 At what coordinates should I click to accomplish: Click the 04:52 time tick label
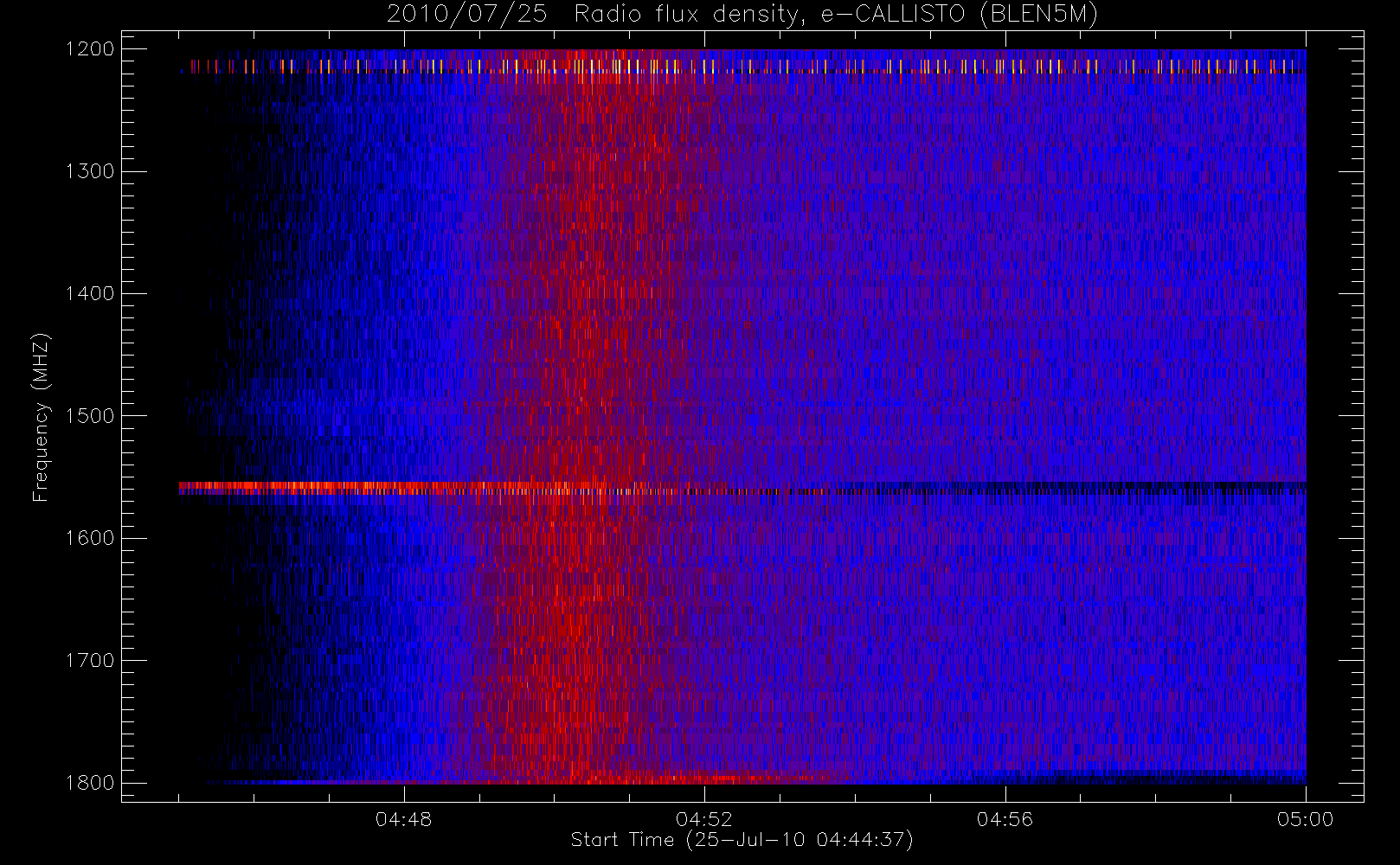[704, 819]
